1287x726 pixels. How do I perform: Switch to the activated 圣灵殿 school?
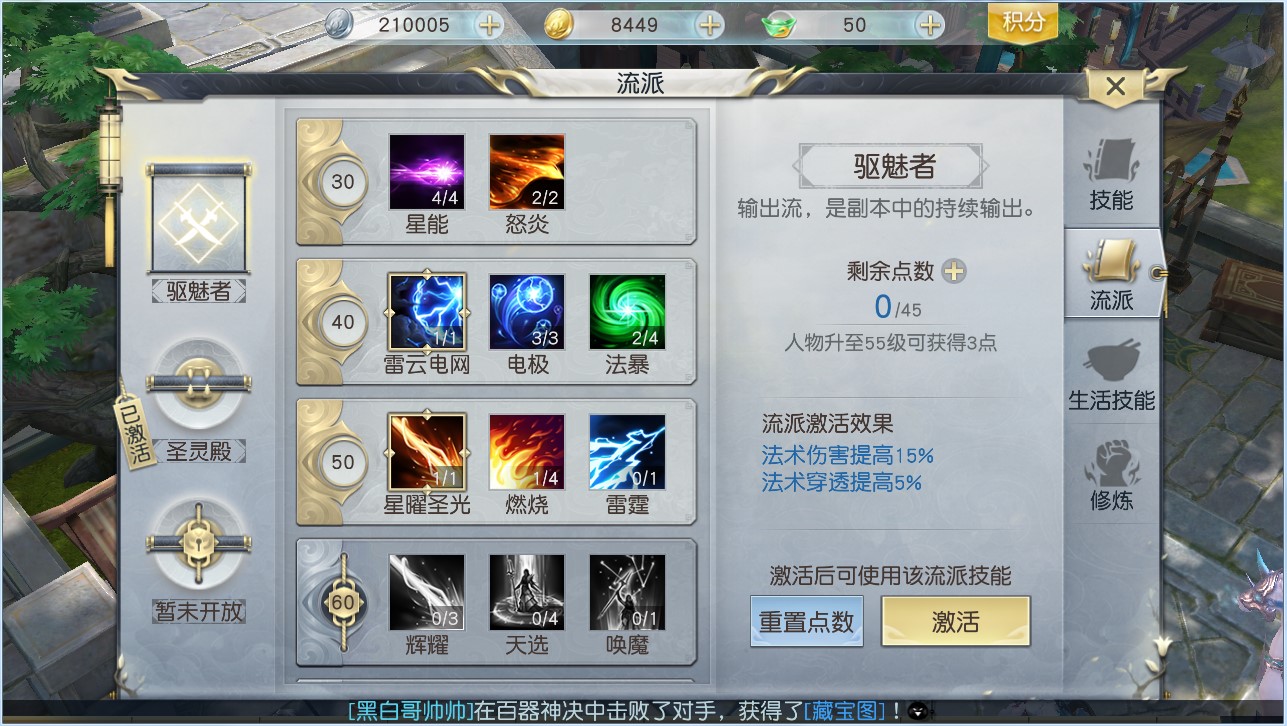click(198, 383)
